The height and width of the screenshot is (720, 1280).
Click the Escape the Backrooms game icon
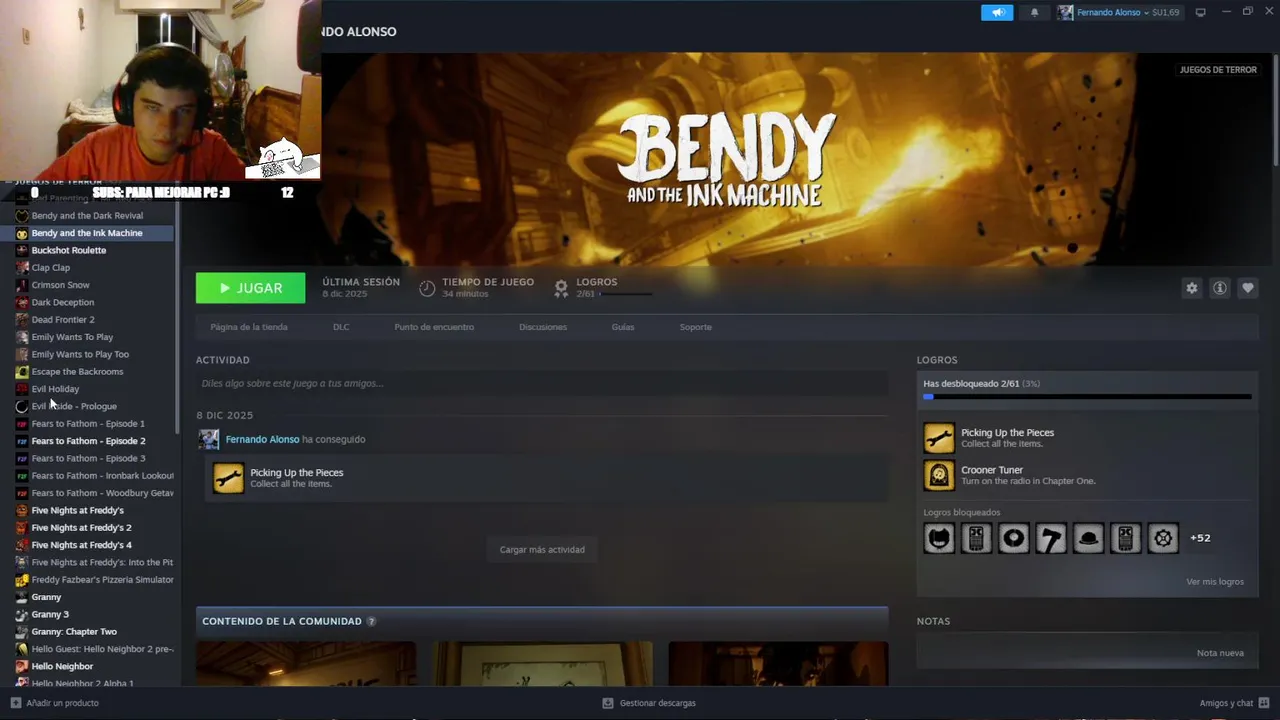coord(22,372)
